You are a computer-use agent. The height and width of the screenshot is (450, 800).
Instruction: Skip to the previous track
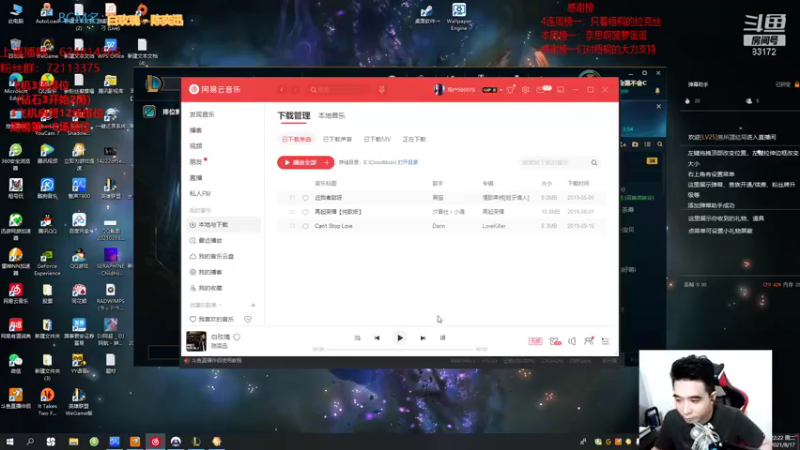[377, 338]
